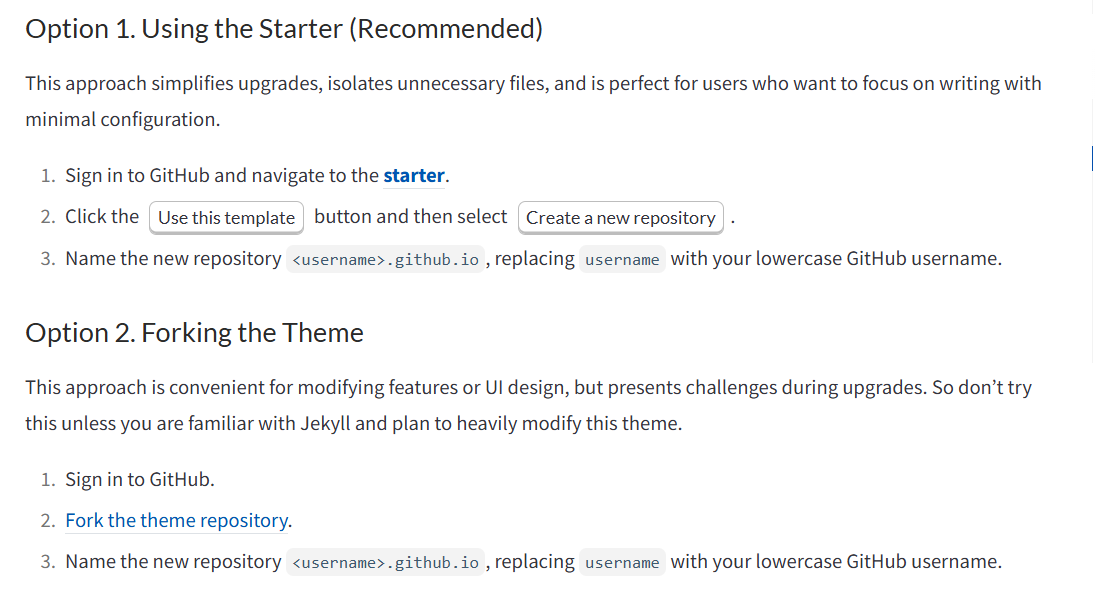Click the "Sign in to GitHub and navigate" step text

tap(222, 175)
